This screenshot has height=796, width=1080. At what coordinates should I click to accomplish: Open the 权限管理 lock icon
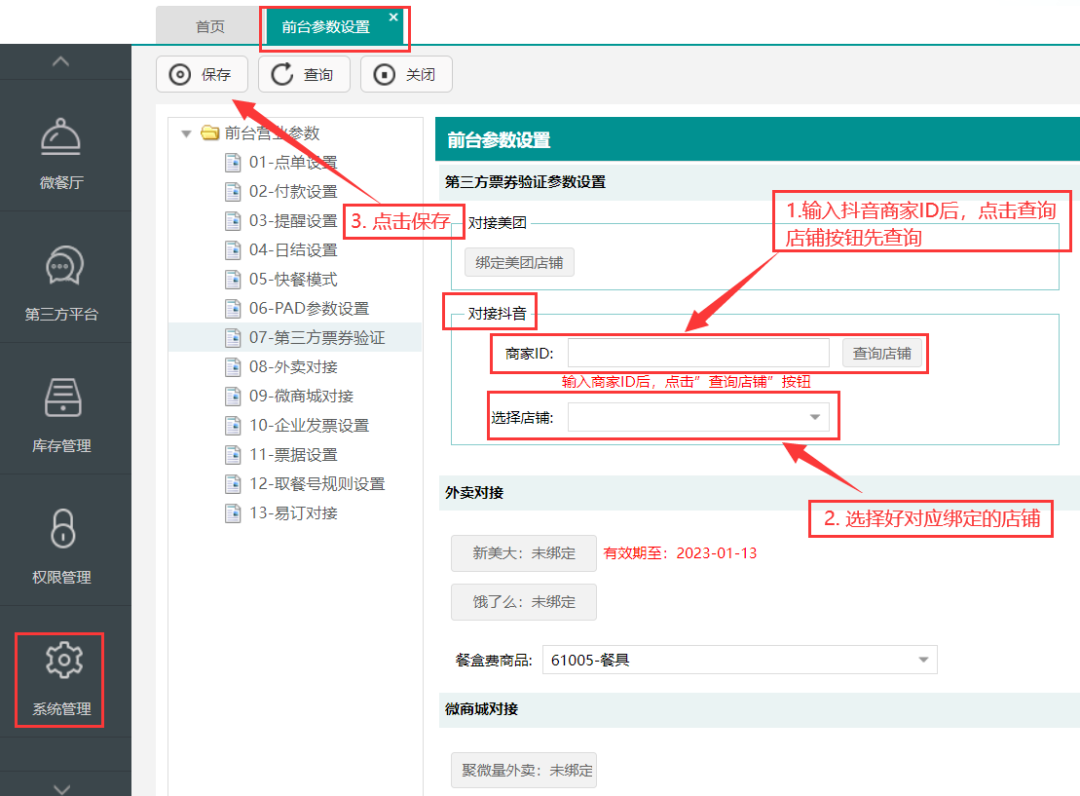click(x=63, y=530)
